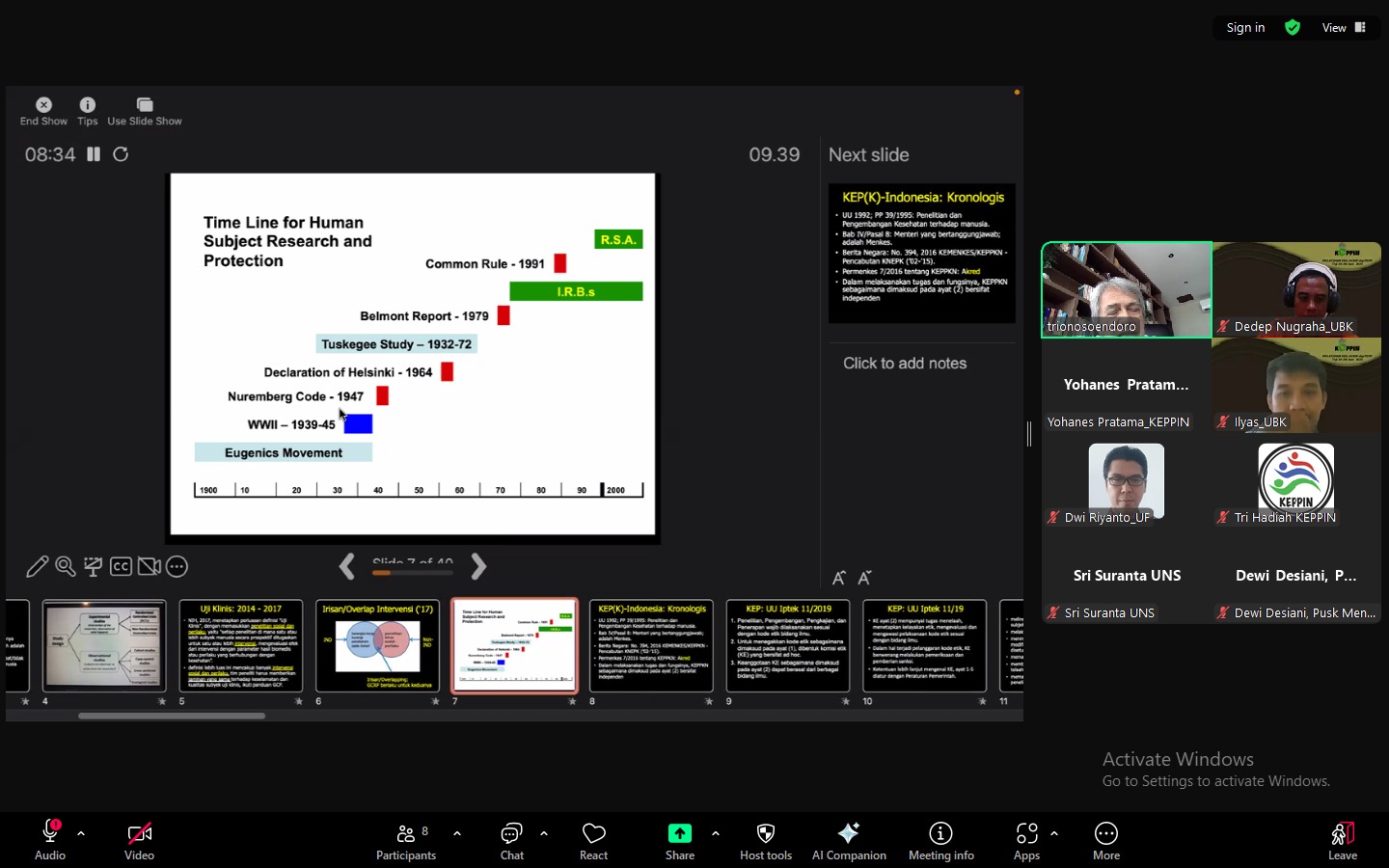The height and width of the screenshot is (868, 1389).
Task: Increase notes font size
Action: (x=838, y=578)
